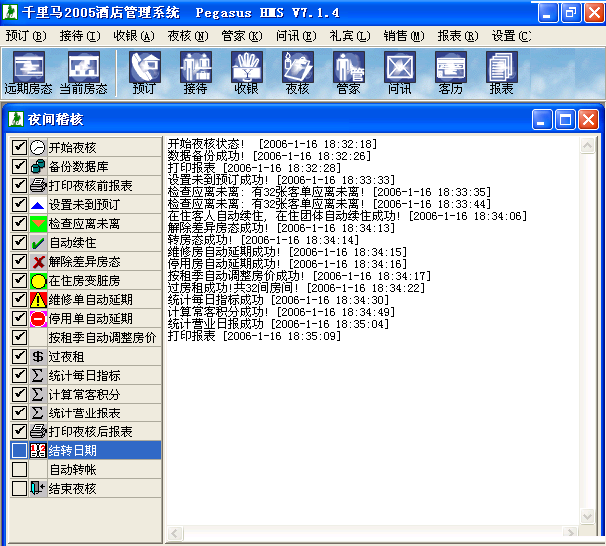Click the printer icon beside 打印夜核前报表
Viewport: 606px width, 546px height.
click(x=38, y=185)
